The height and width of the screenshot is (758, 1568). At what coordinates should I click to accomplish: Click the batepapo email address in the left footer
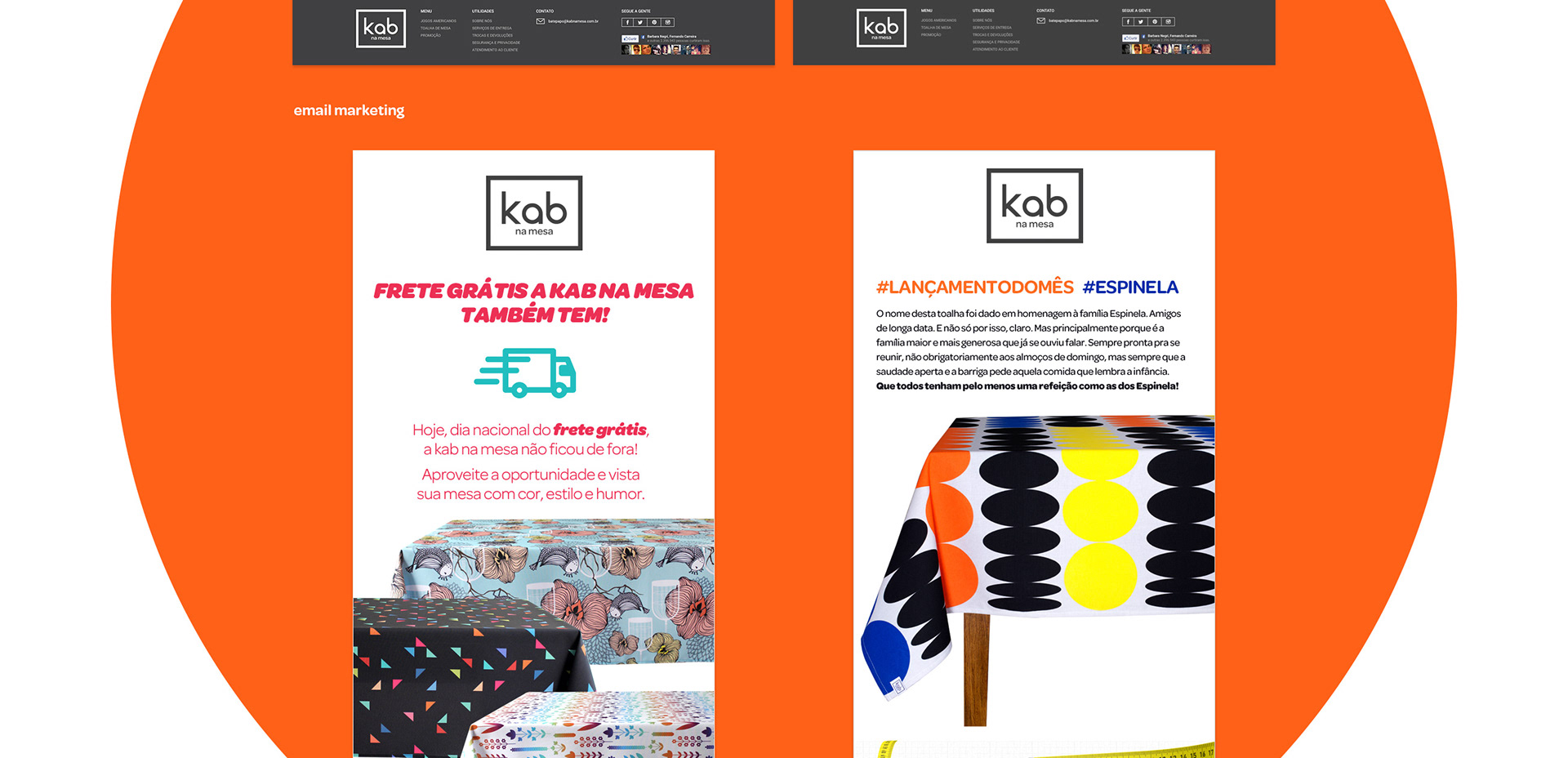coord(573,21)
